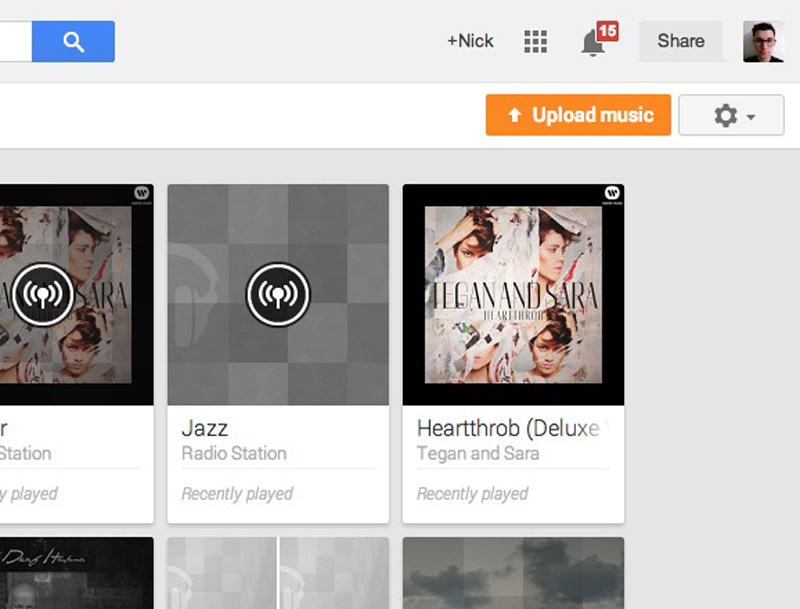800x609 pixels.
Task: Click the blue search magnifier button
Action: (x=73, y=41)
